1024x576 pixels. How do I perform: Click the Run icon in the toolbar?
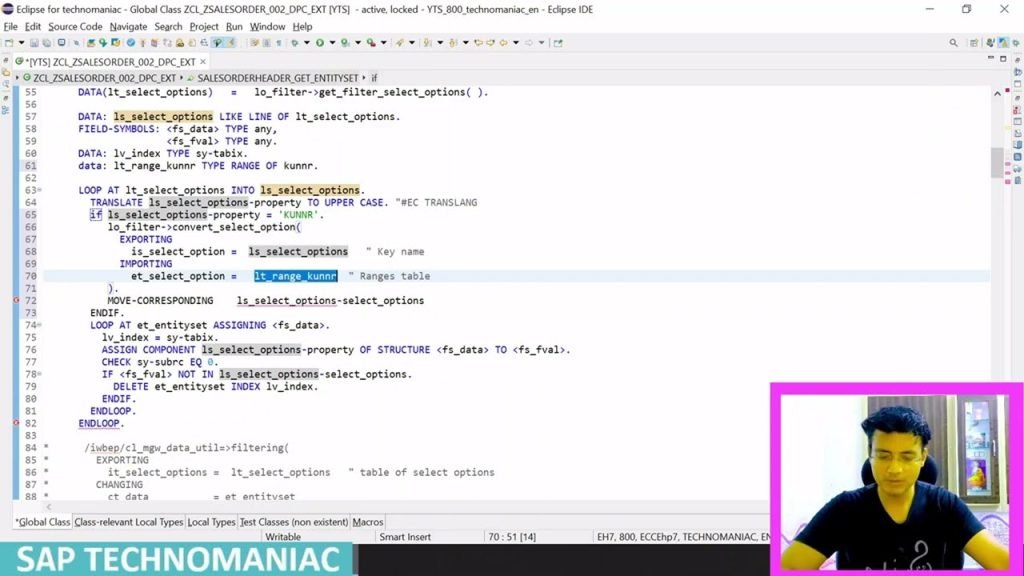click(x=320, y=43)
